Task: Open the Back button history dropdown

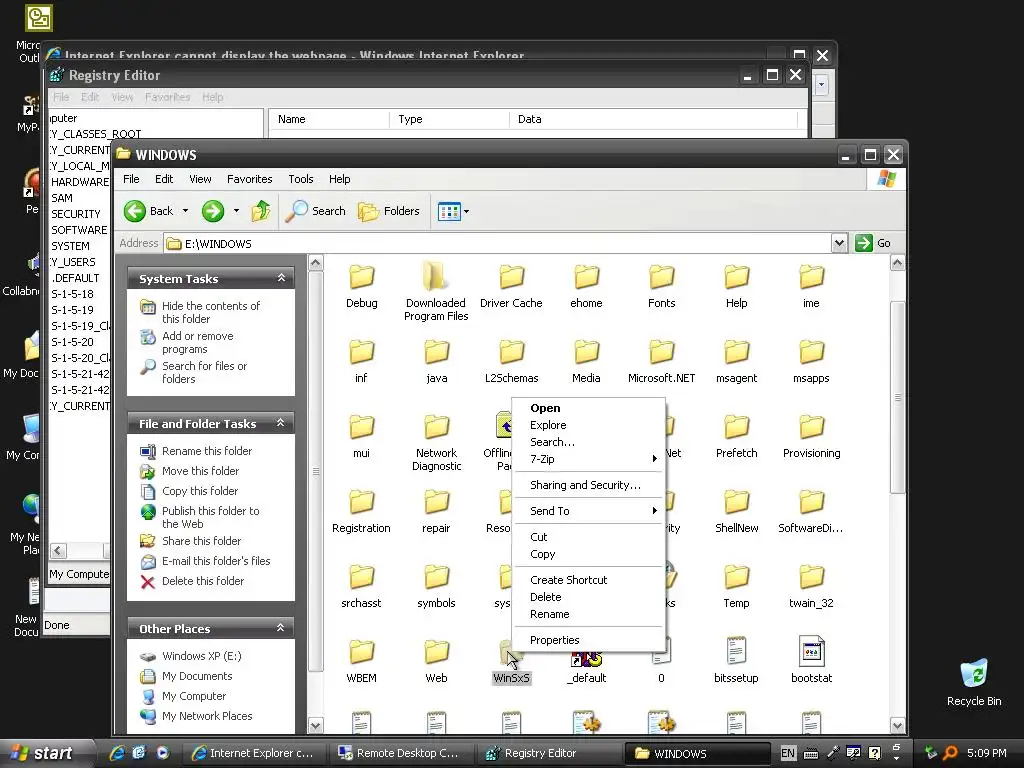Action: click(x=185, y=211)
